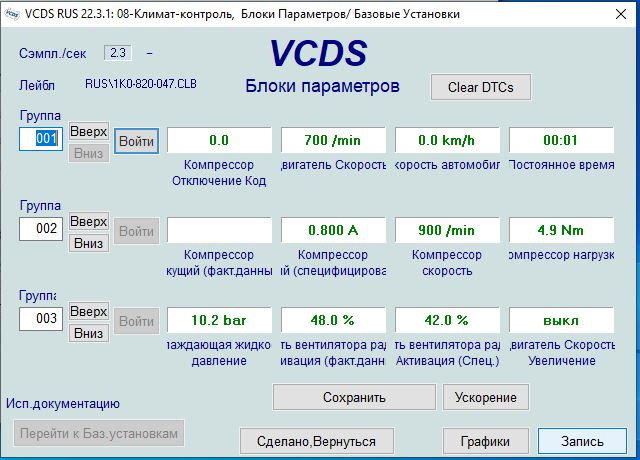Click Сделано, Вернуться button
Screen dimensions: 640x460
pyautogui.click(x=317, y=441)
